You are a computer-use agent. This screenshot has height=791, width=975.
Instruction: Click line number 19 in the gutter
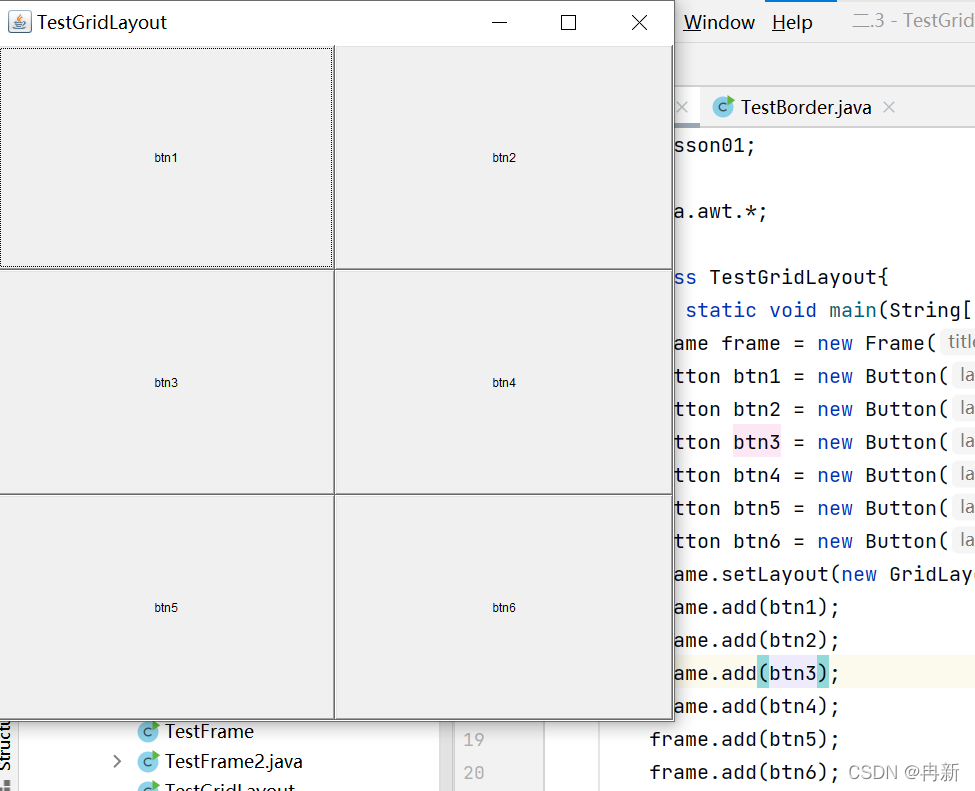474,739
